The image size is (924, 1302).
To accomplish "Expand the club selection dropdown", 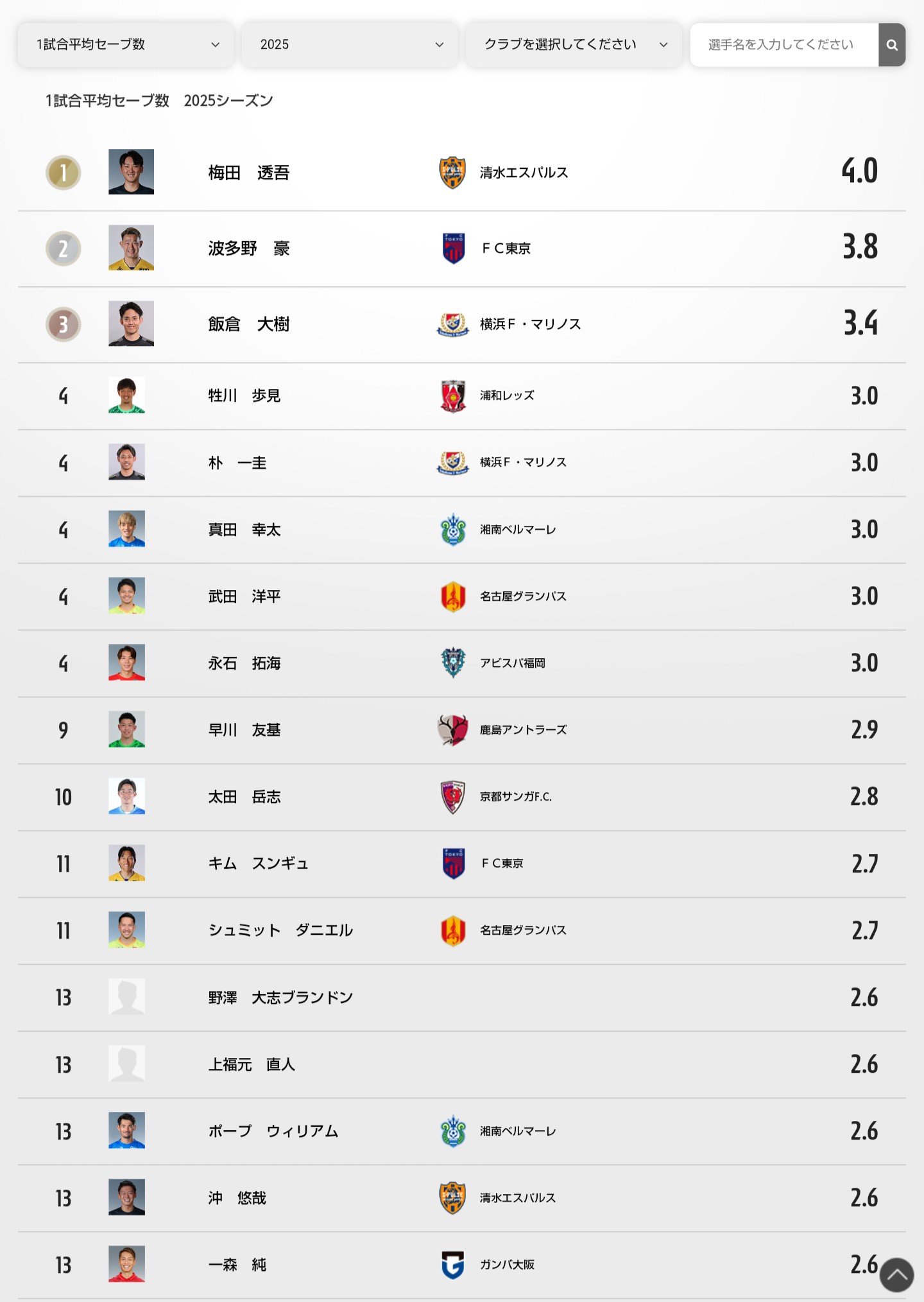I will coord(574,45).
